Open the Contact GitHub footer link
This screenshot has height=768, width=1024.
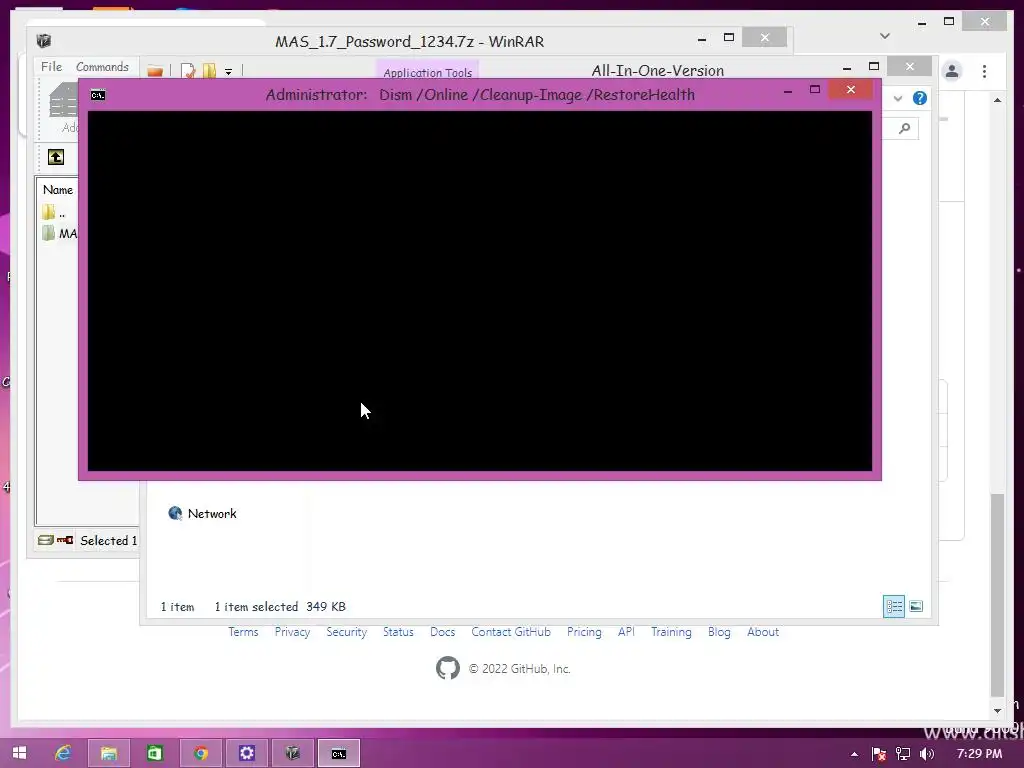pos(511,632)
